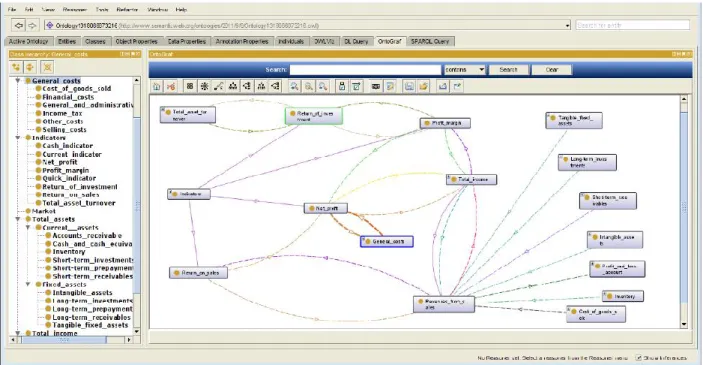Zoom out of the graph
The width and height of the screenshot is (703, 365).
(x=309, y=86)
